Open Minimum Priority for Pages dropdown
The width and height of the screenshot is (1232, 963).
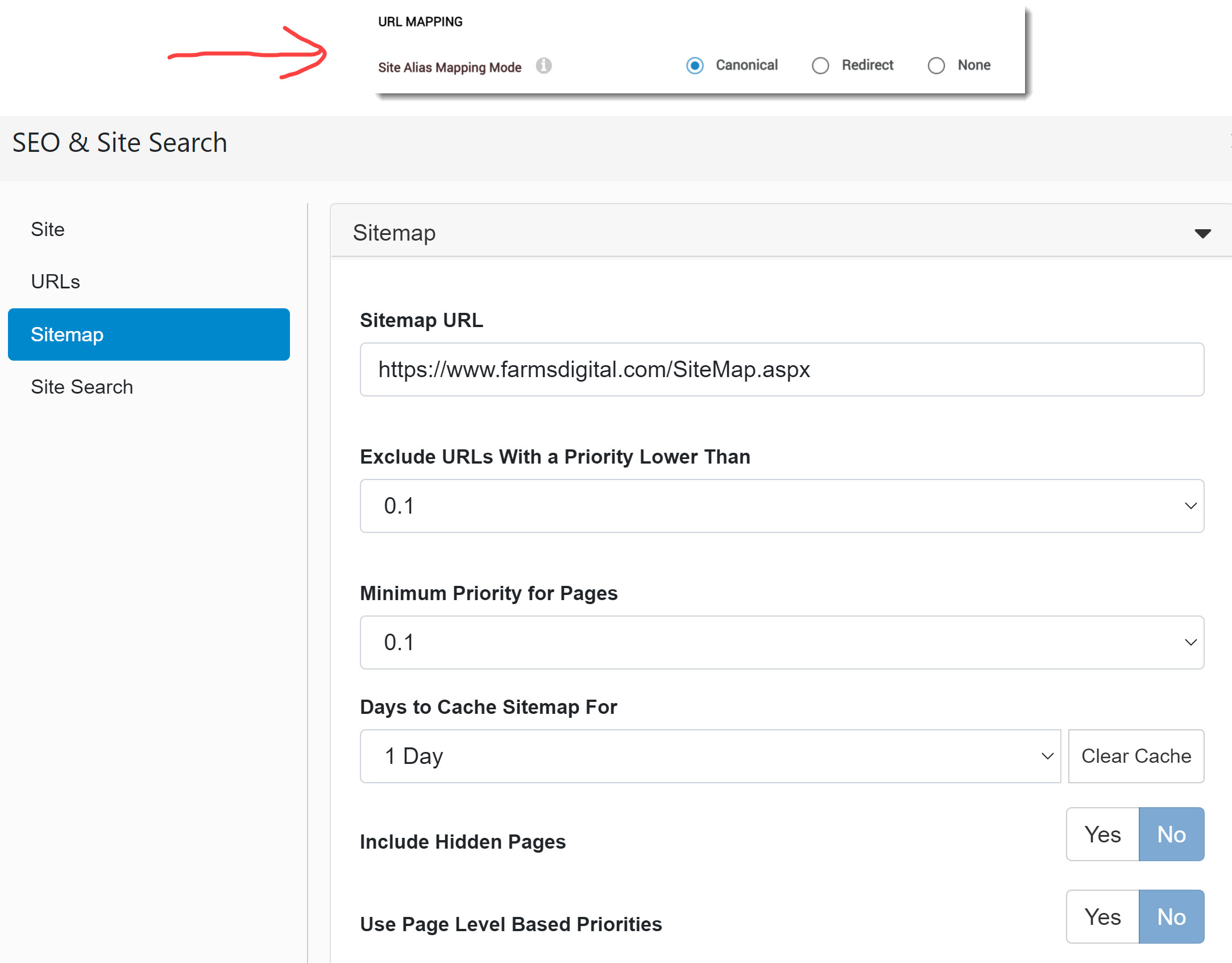[x=782, y=642]
